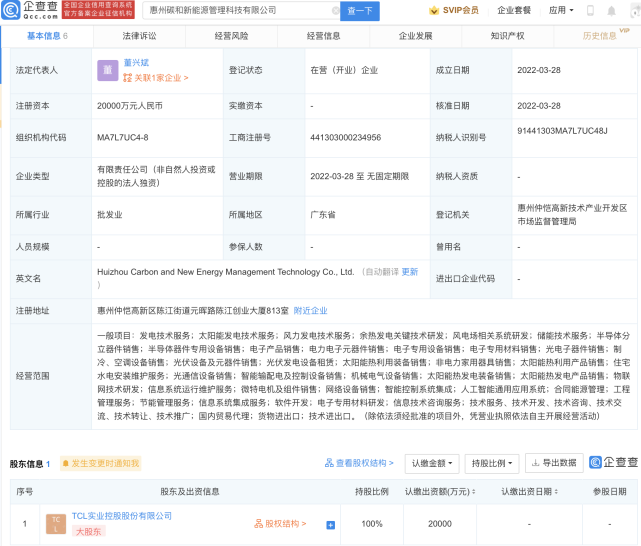Click 在营（开业）企业 status value

[344, 70]
